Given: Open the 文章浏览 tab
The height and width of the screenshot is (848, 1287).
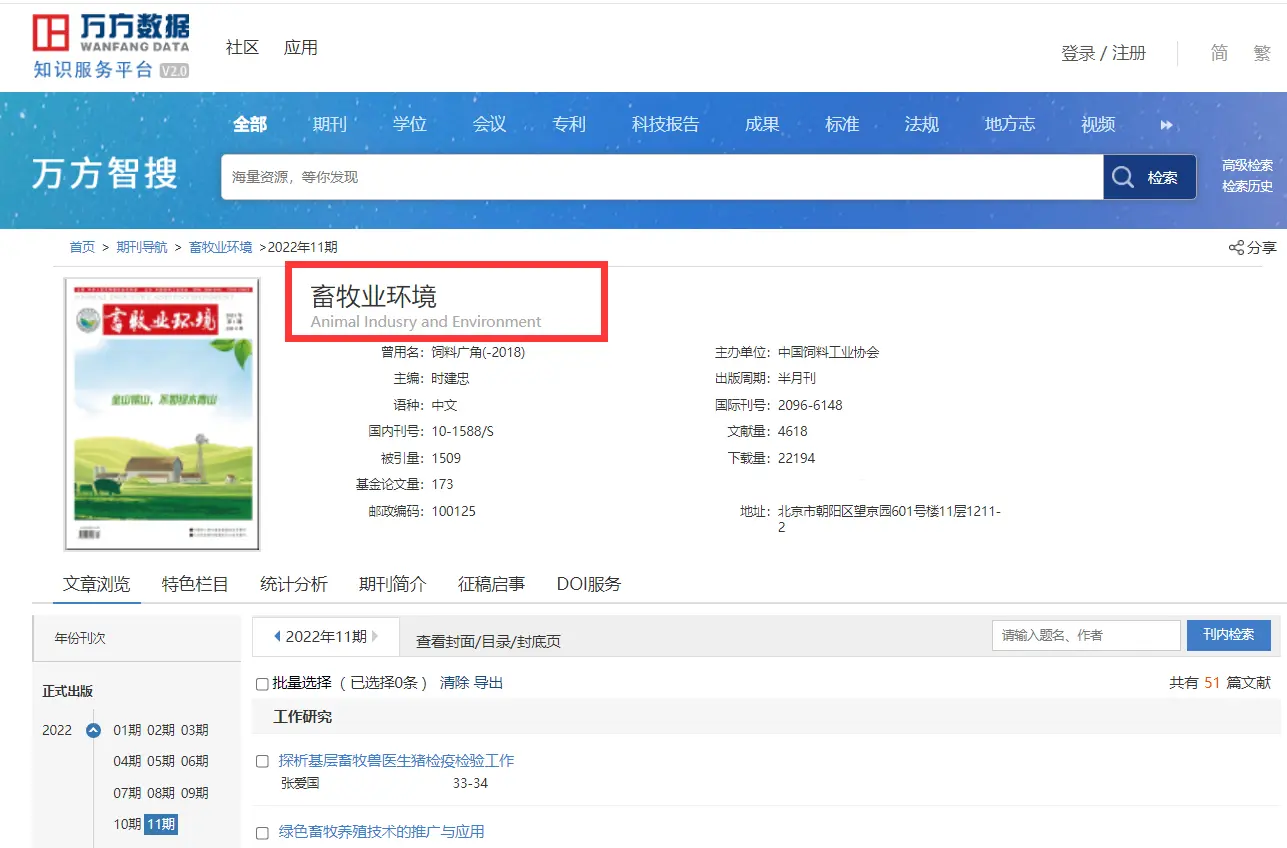Looking at the screenshot, I should click(x=97, y=584).
